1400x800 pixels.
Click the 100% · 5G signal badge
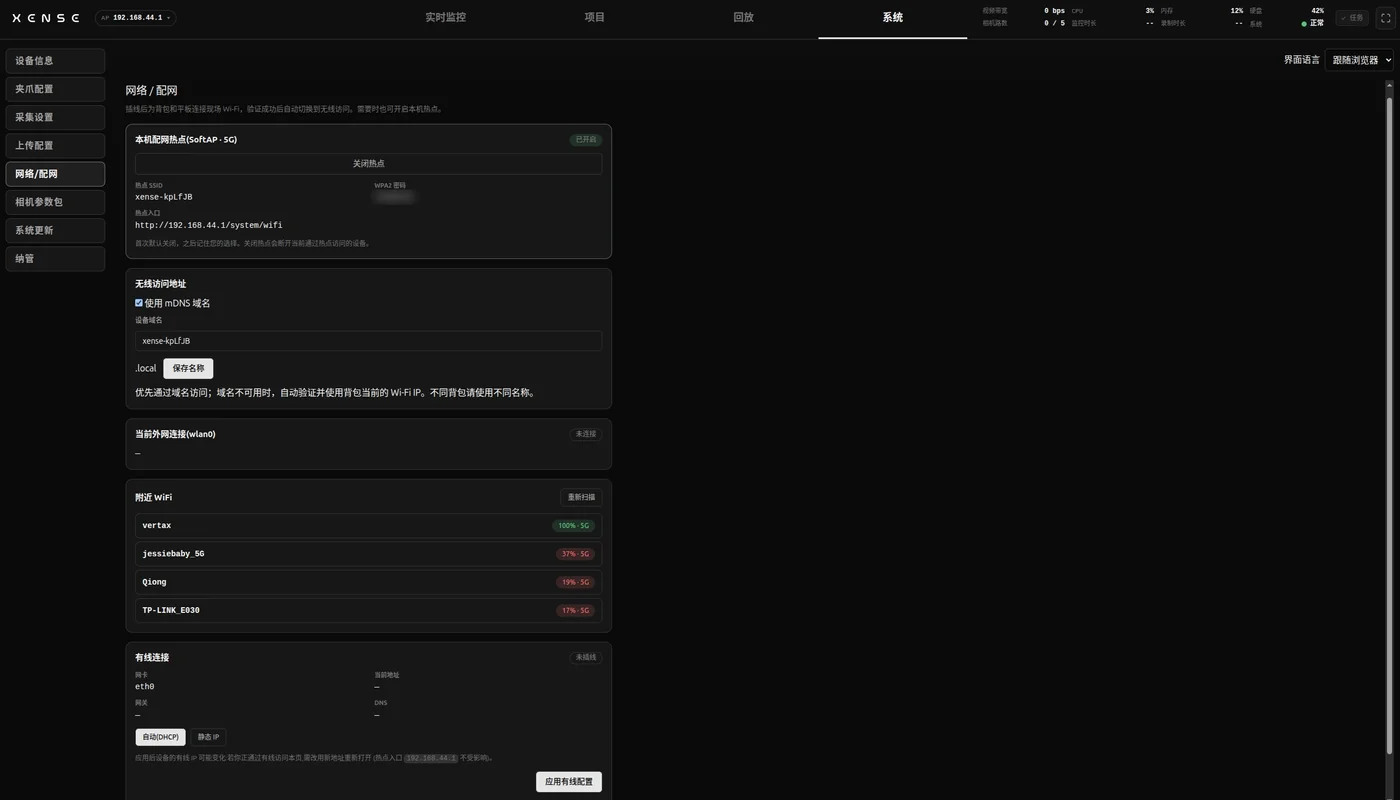click(574, 526)
